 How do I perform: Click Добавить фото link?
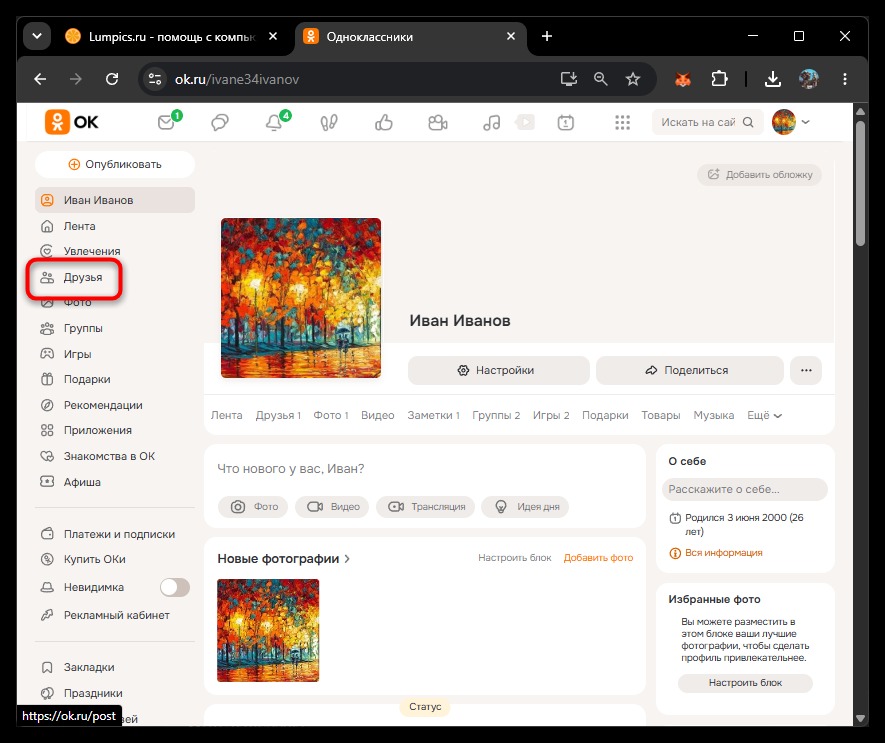pyautogui.click(x=598, y=558)
